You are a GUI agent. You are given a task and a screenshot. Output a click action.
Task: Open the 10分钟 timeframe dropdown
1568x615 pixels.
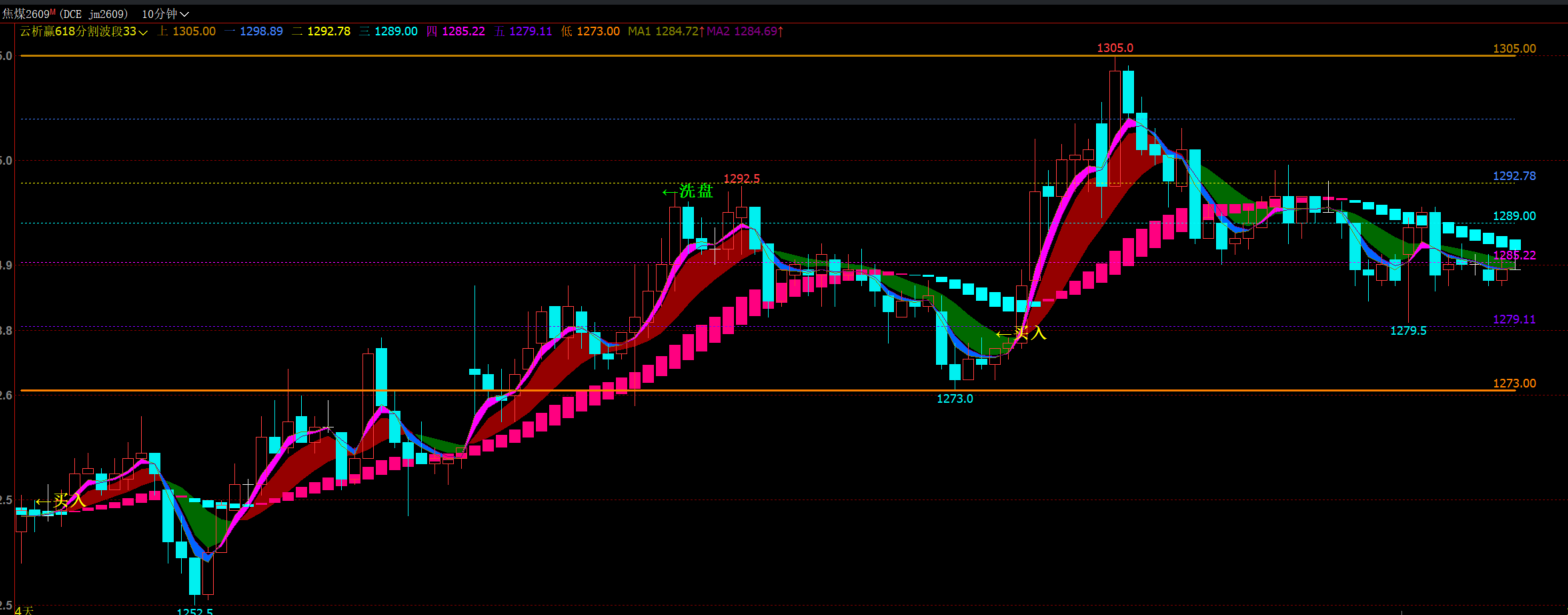[165, 14]
